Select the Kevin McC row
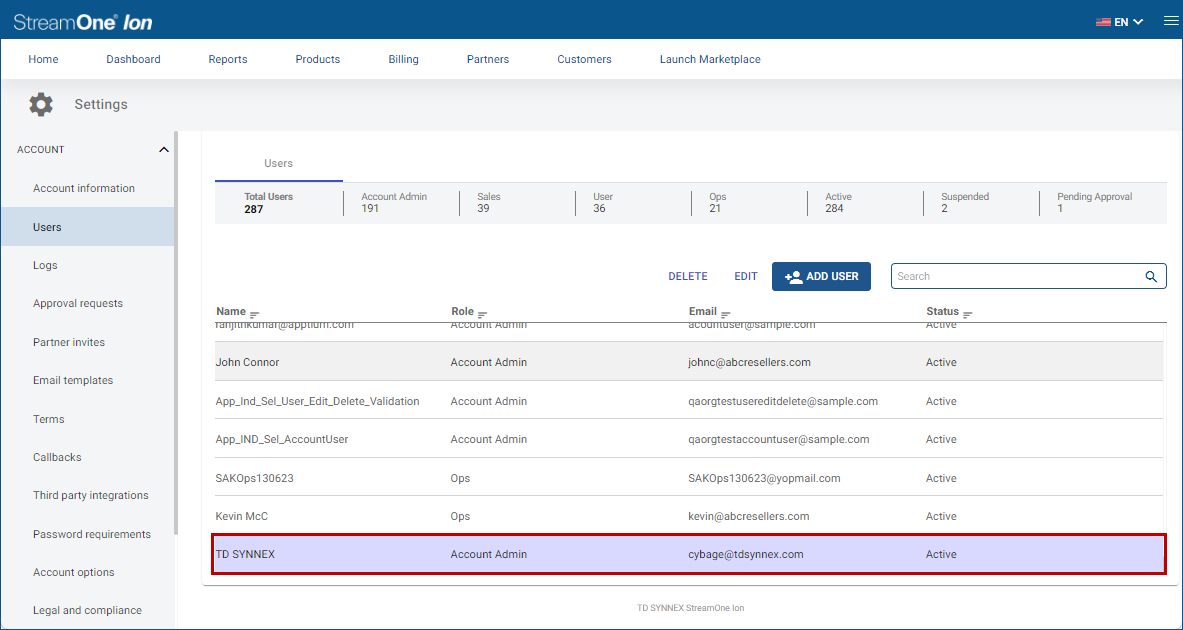The height and width of the screenshot is (630, 1183). pyautogui.click(x=689, y=516)
